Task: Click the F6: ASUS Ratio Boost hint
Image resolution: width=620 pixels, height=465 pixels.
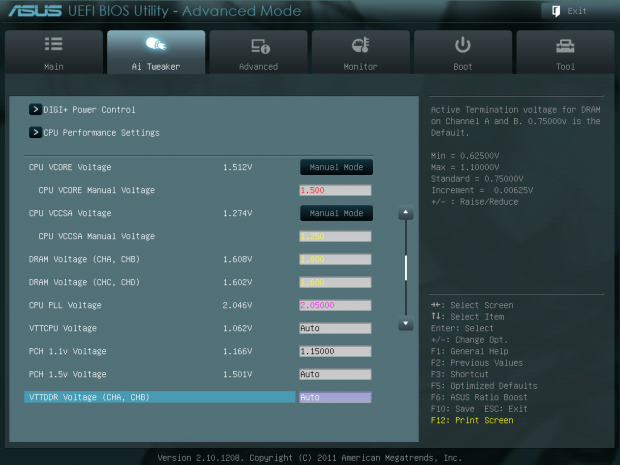Action: pyautogui.click(x=479, y=397)
